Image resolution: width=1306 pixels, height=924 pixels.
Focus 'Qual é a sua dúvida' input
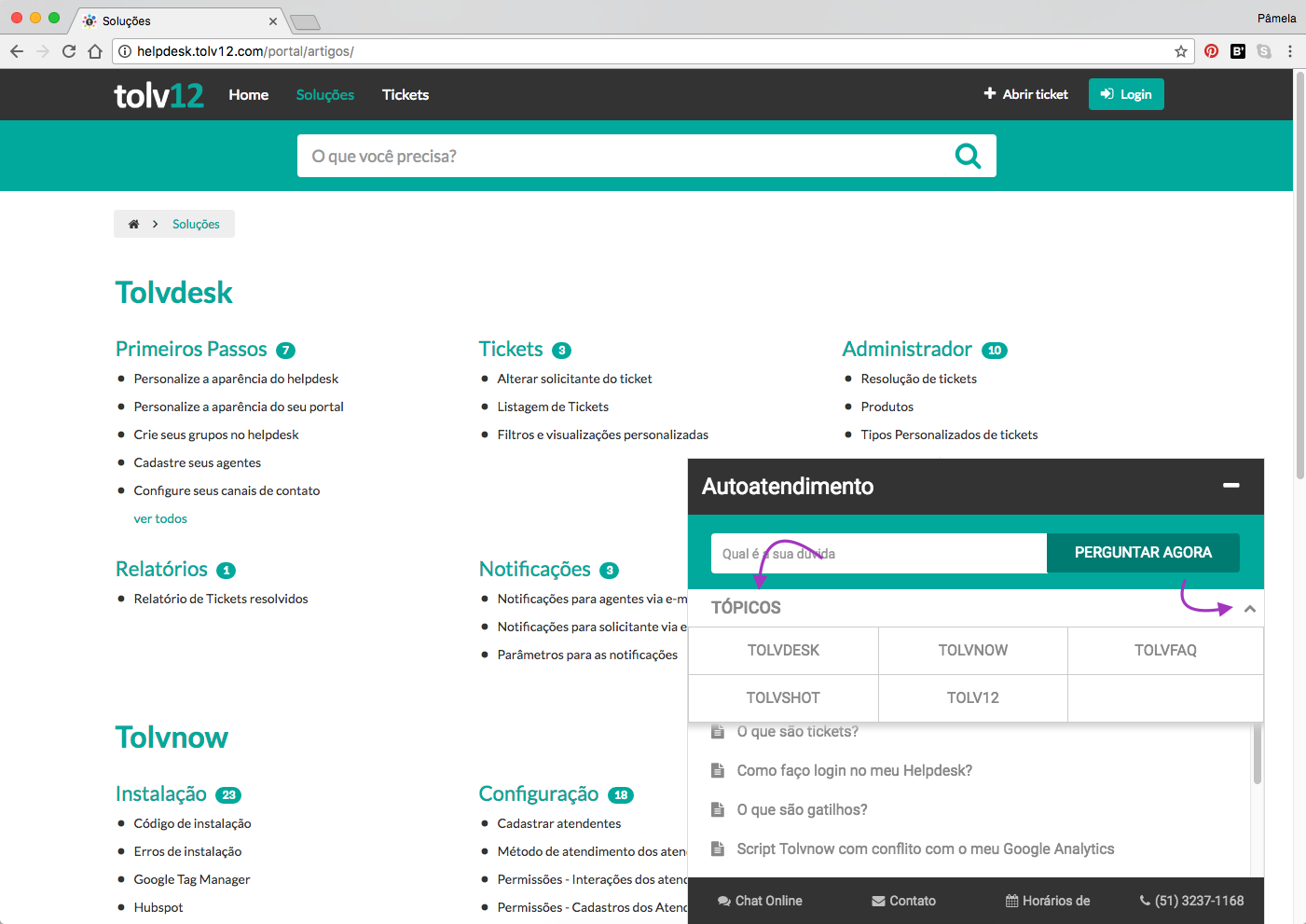tap(879, 553)
